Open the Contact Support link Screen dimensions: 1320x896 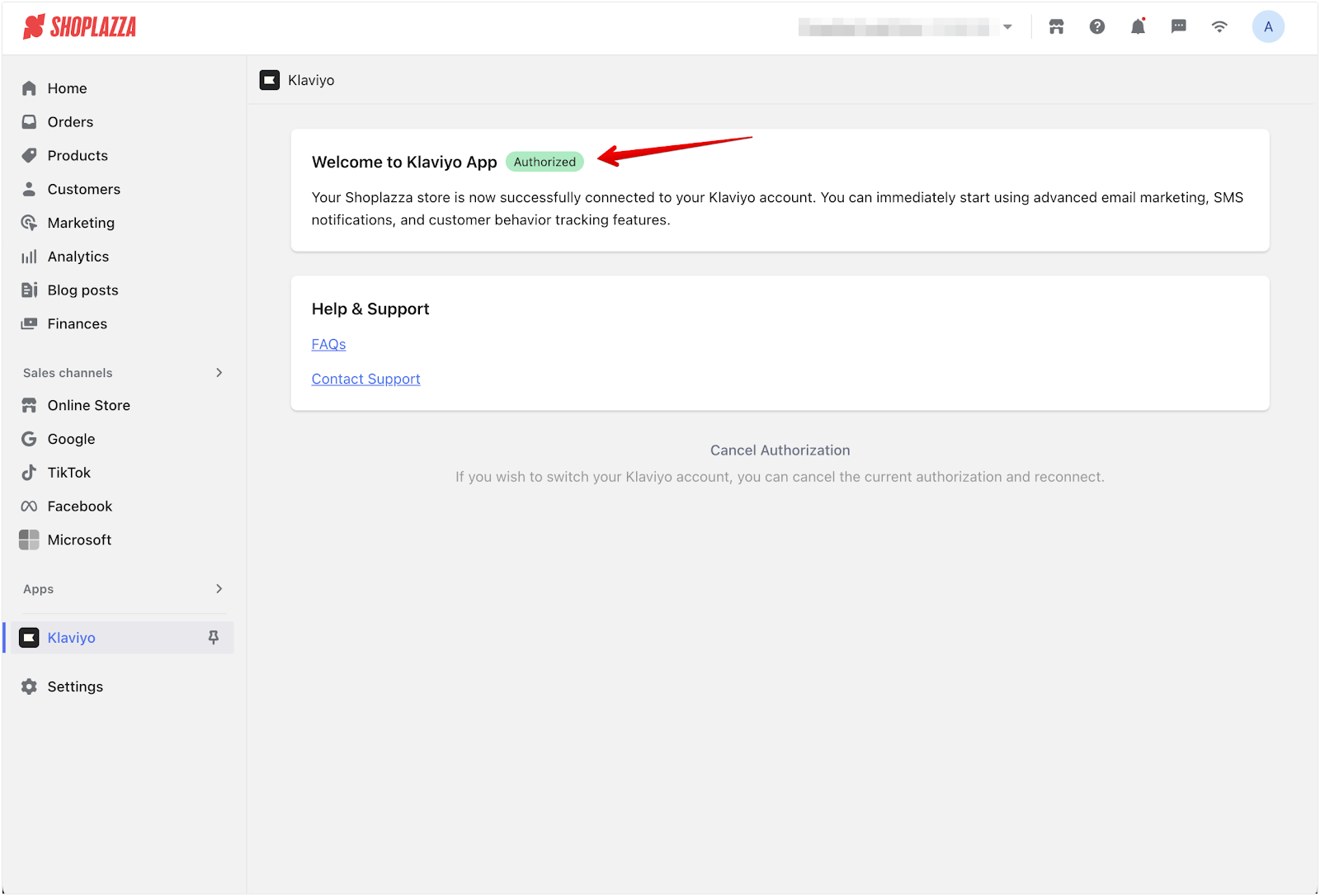[365, 380]
